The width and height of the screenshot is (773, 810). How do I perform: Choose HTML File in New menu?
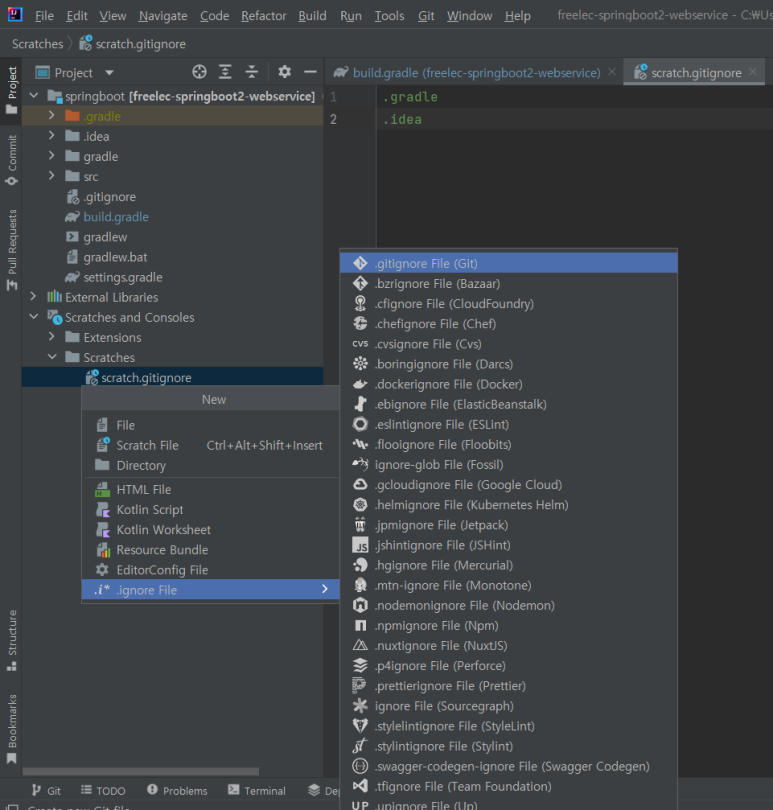[210, 489]
